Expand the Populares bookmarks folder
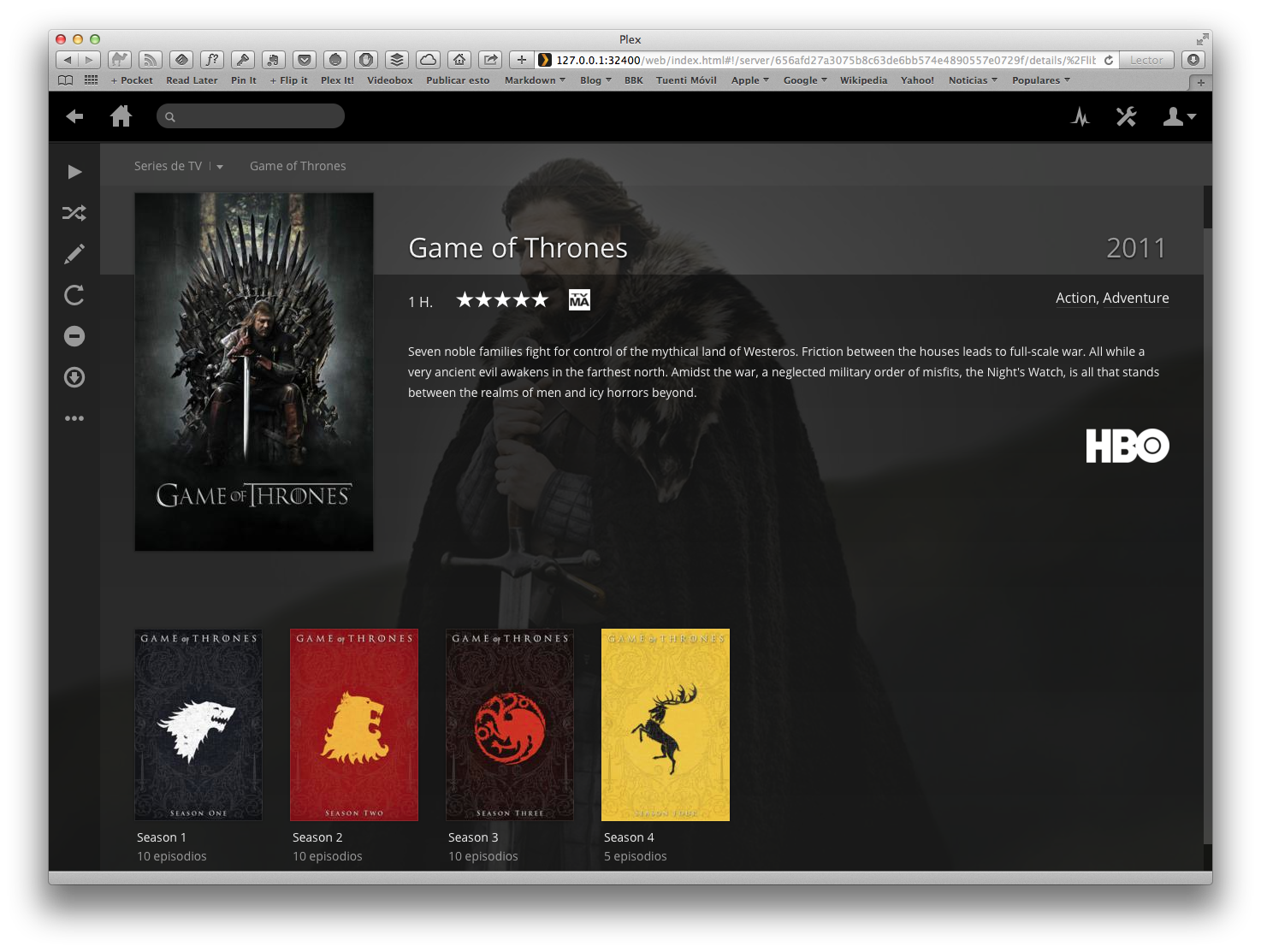The width and height of the screenshot is (1261, 952). click(x=1041, y=80)
